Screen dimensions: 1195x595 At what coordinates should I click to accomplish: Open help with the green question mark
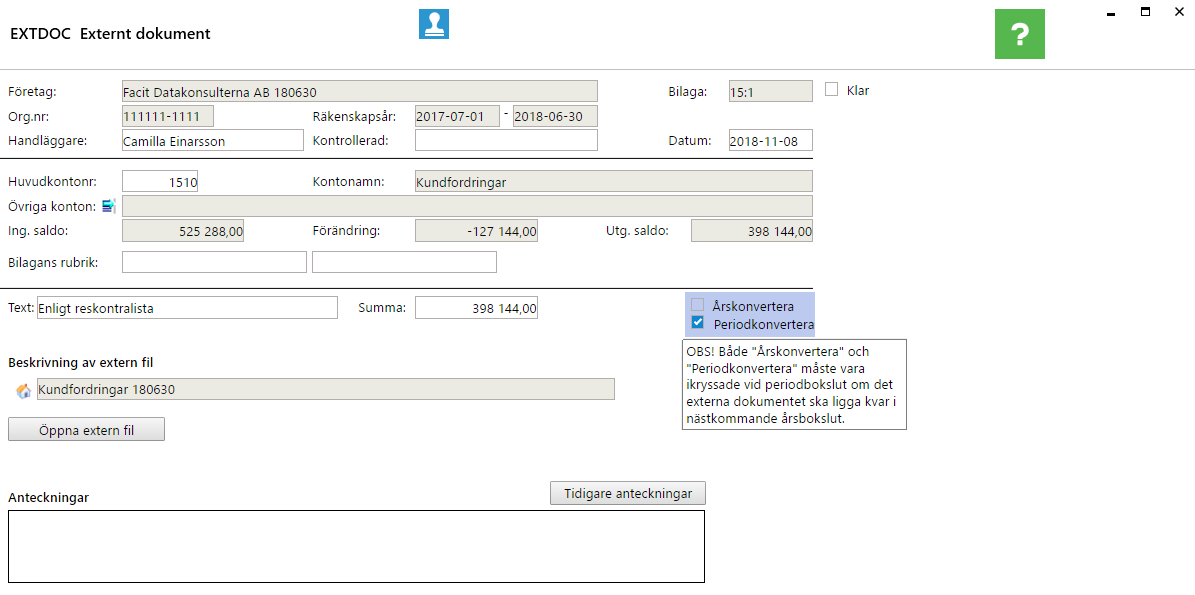[1020, 34]
